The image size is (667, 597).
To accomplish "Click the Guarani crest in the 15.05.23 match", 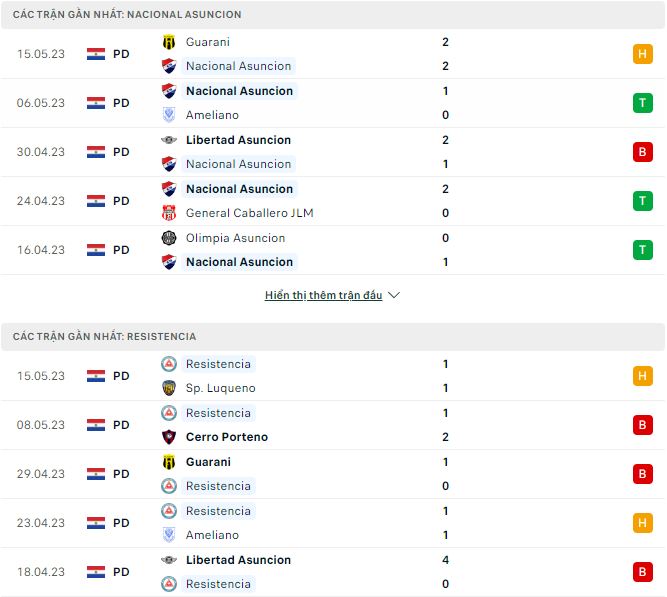I will 168,42.
